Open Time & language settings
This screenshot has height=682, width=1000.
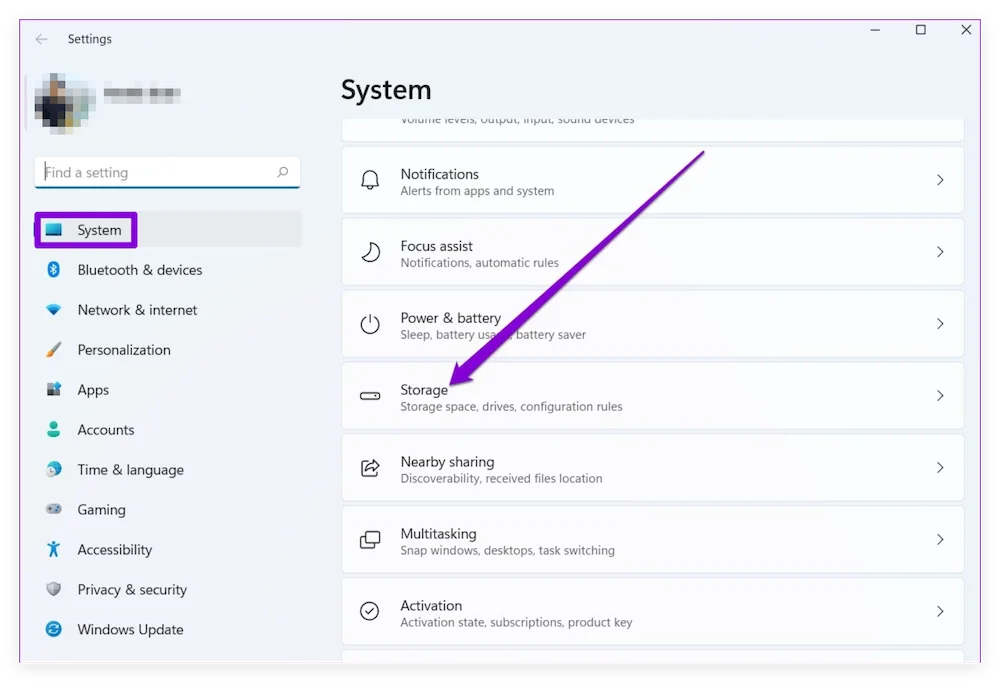[x=168, y=470]
